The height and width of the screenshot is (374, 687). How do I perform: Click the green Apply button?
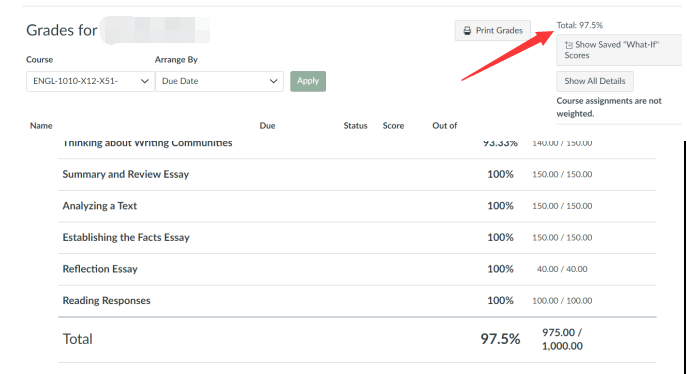pyautogui.click(x=308, y=81)
